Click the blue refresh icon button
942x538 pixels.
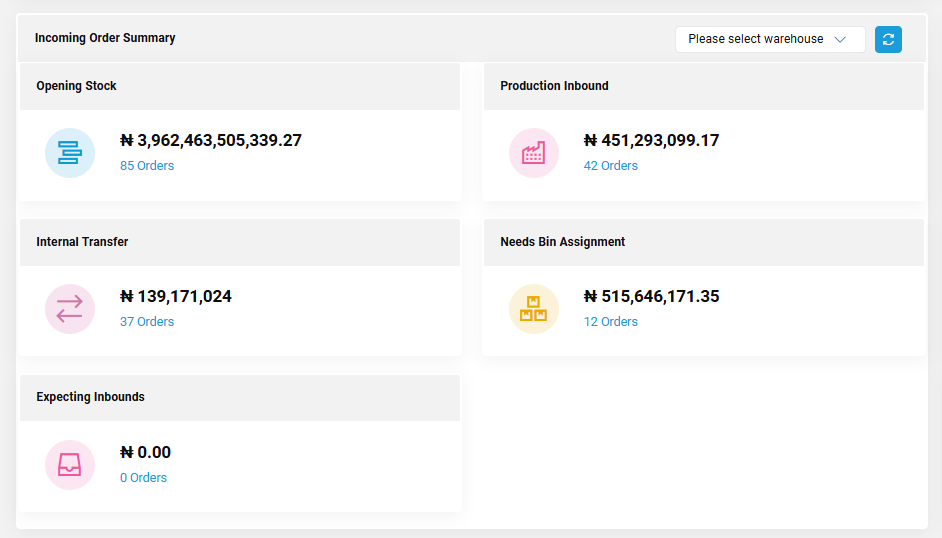tap(888, 40)
